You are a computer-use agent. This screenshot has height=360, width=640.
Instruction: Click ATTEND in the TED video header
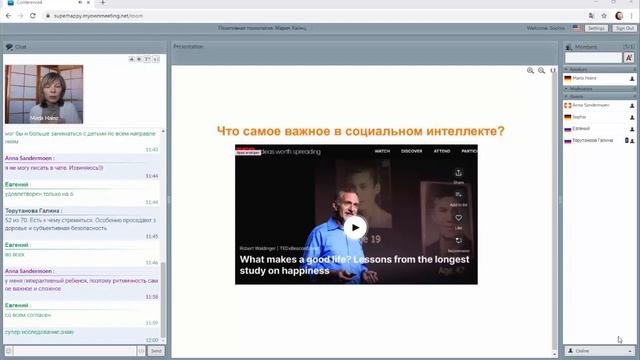pos(442,151)
